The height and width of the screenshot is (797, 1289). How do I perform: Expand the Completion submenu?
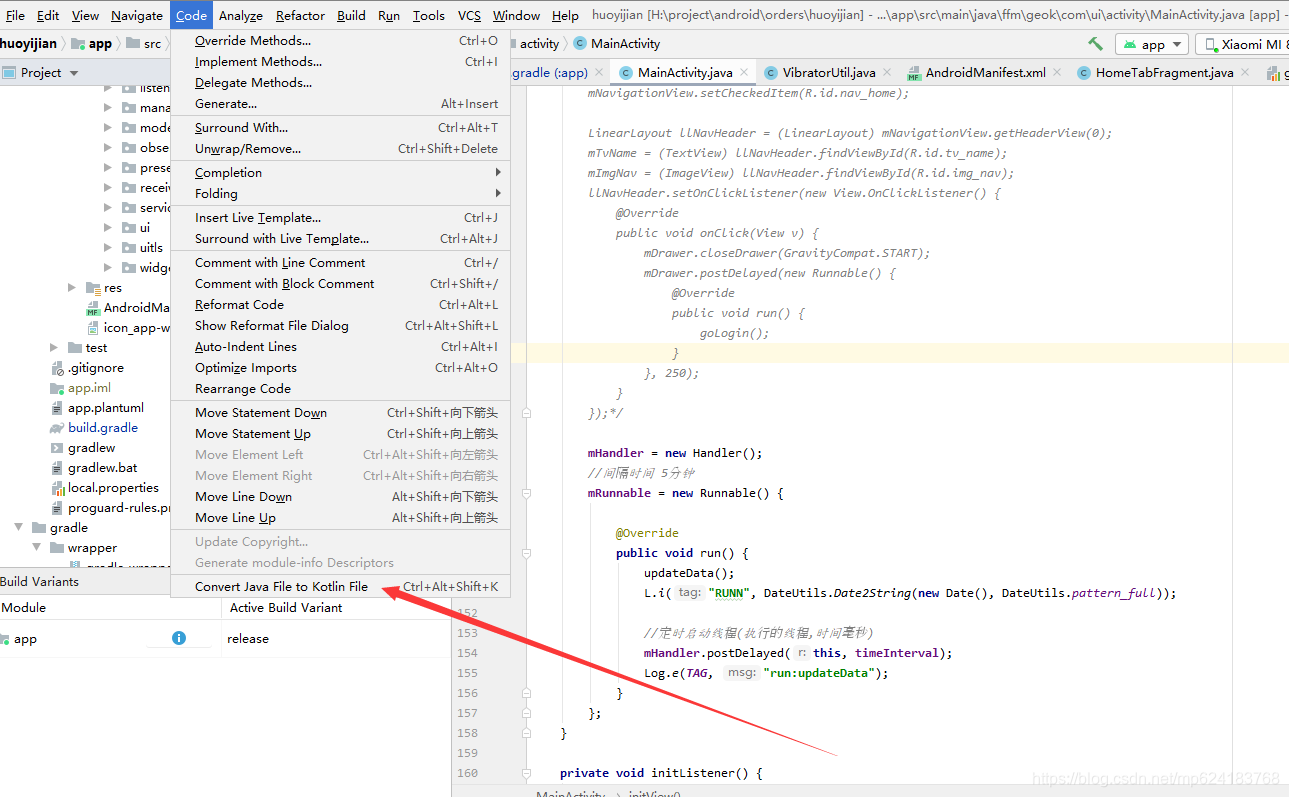click(228, 172)
